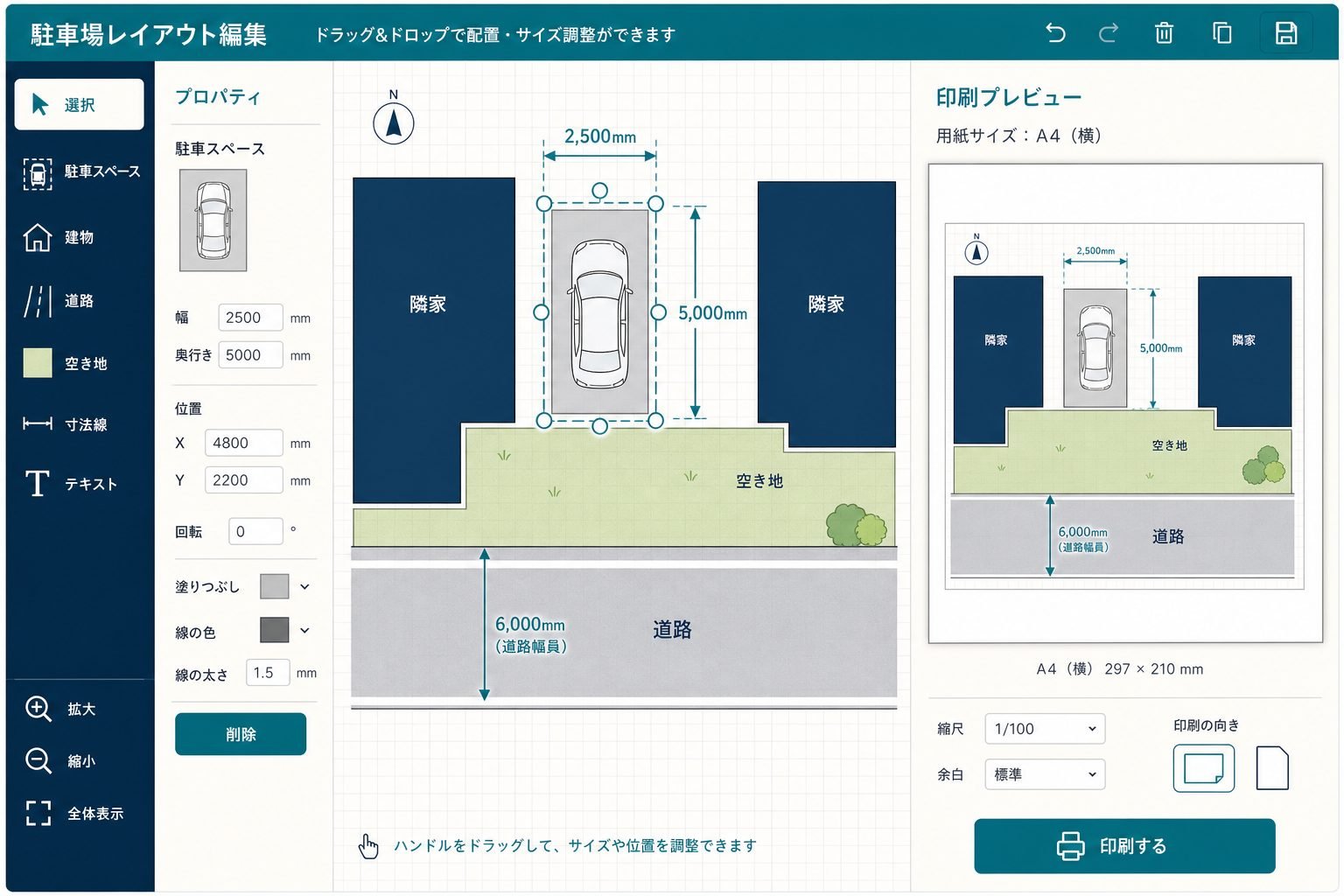Zoom out with 縮小

(61, 761)
